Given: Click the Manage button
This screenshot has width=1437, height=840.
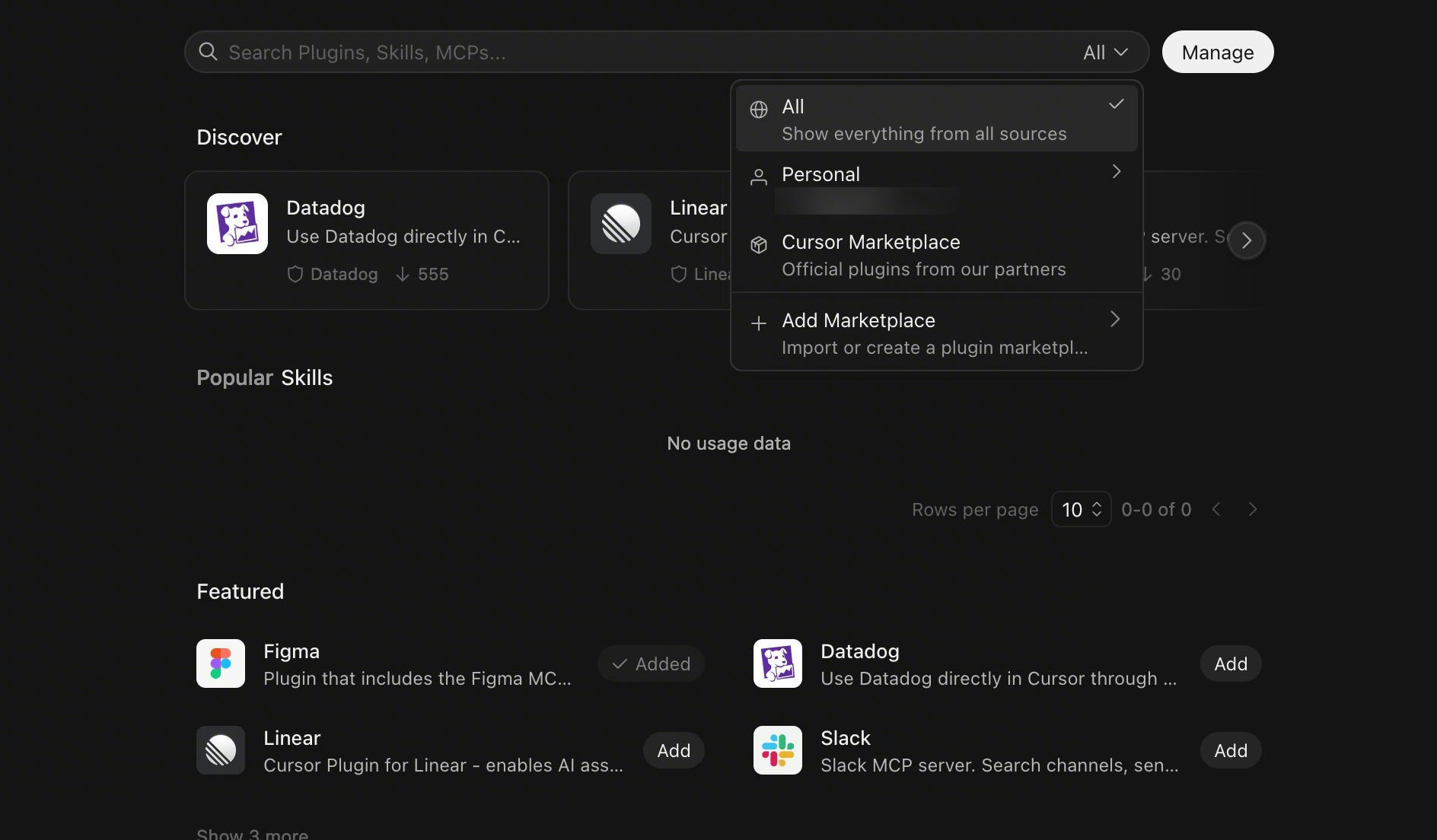Looking at the screenshot, I should (x=1218, y=52).
